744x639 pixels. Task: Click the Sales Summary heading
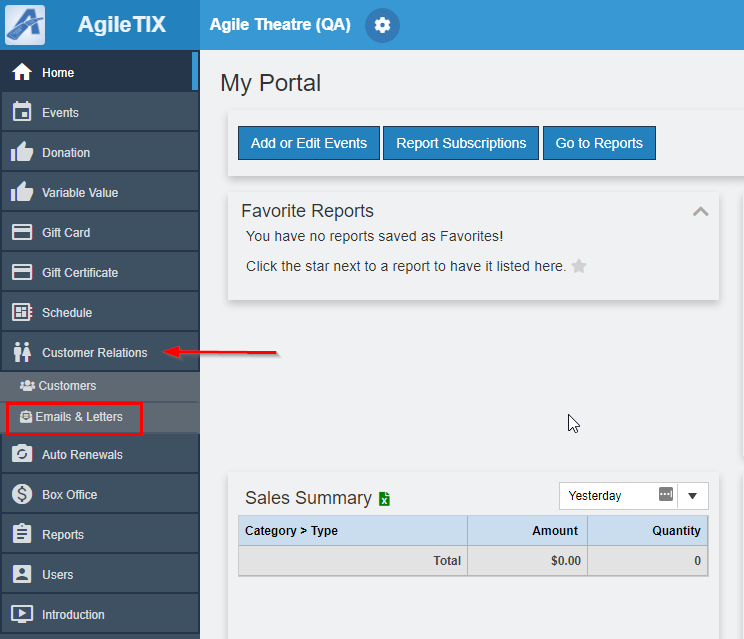308,498
